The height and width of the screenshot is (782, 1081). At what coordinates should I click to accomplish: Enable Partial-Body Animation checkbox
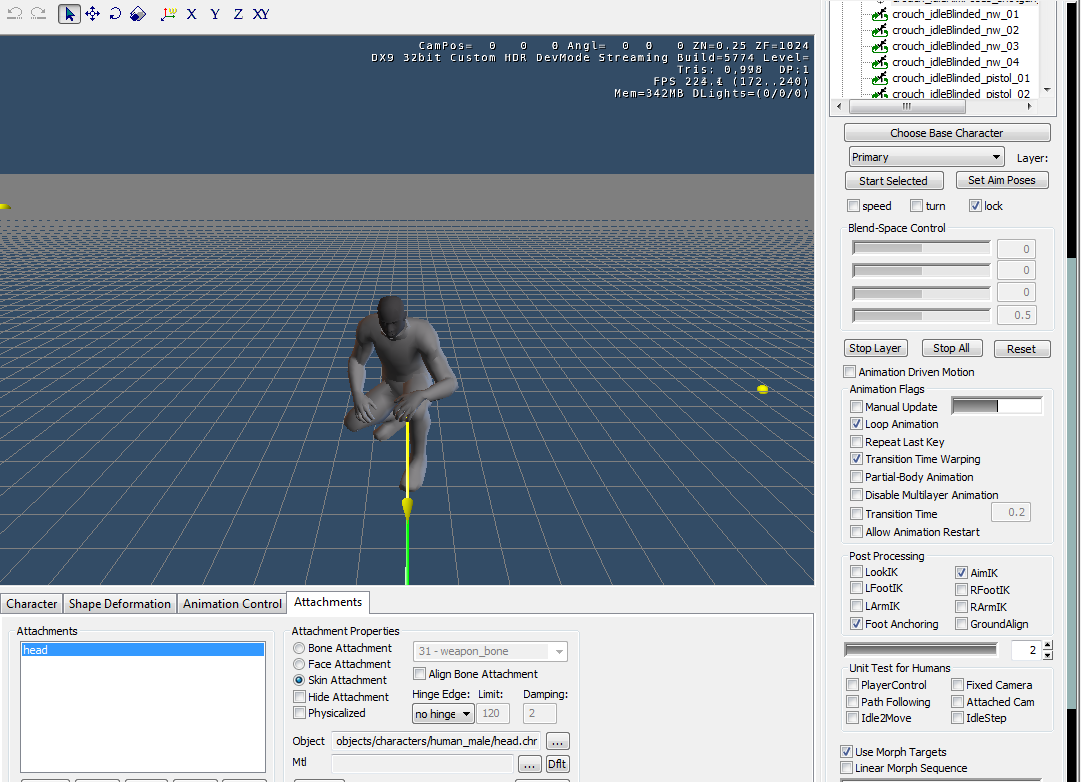pos(856,477)
